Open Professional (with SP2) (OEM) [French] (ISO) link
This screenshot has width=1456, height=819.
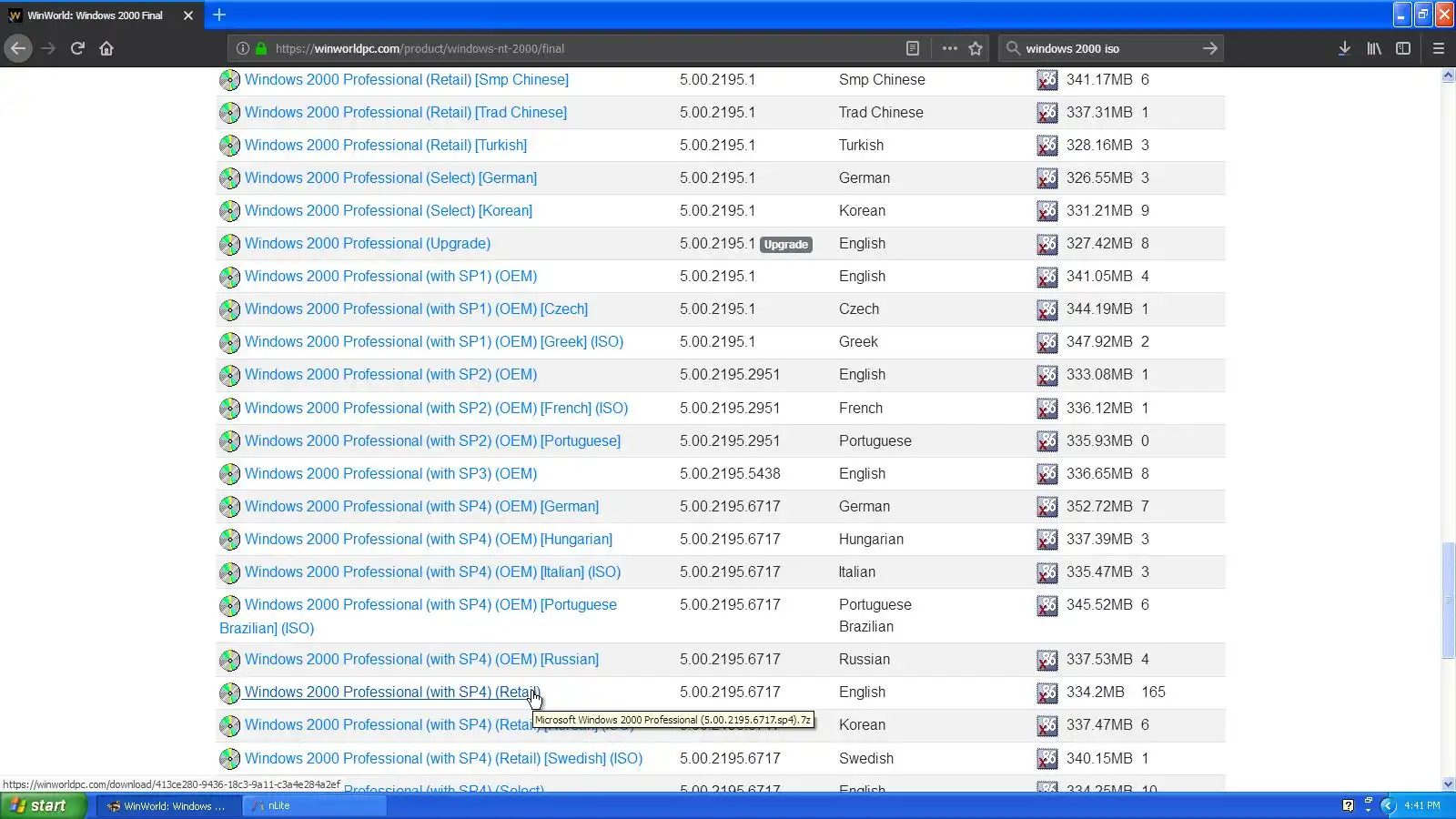[x=436, y=408]
